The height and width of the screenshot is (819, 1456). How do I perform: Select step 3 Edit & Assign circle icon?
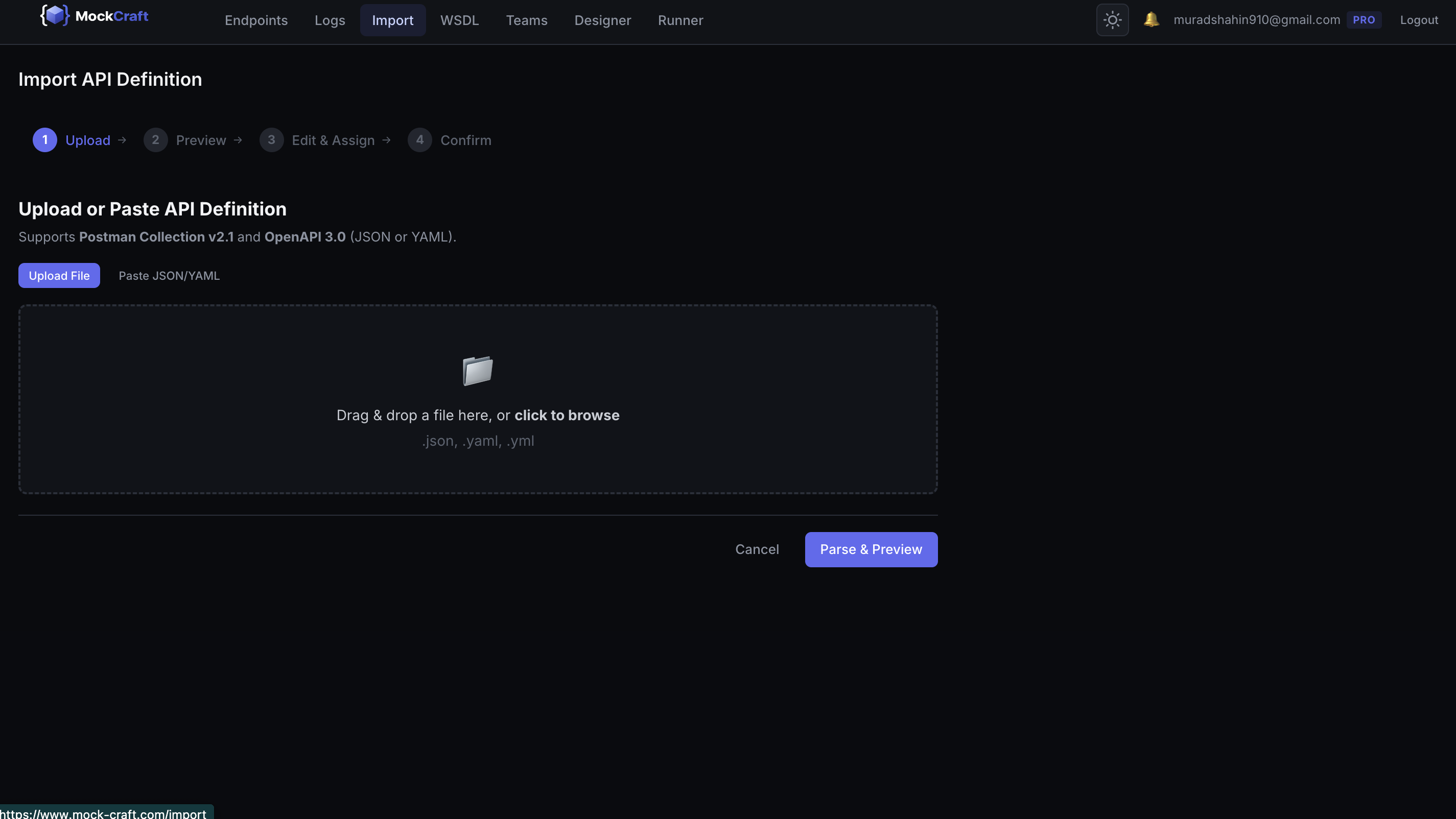pyautogui.click(x=272, y=139)
